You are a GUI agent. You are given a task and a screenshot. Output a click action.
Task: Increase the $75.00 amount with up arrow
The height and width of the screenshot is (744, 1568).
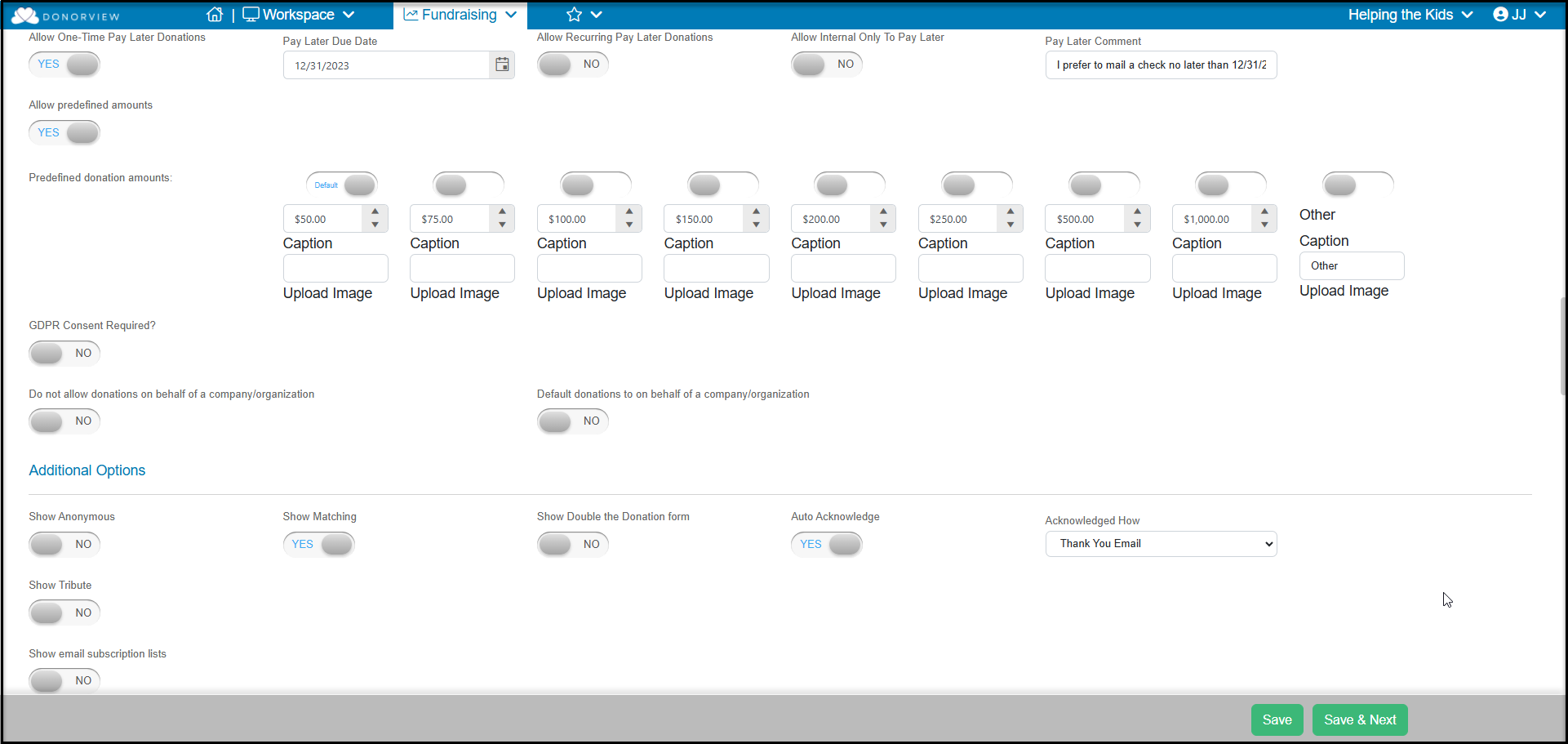pyautogui.click(x=502, y=212)
